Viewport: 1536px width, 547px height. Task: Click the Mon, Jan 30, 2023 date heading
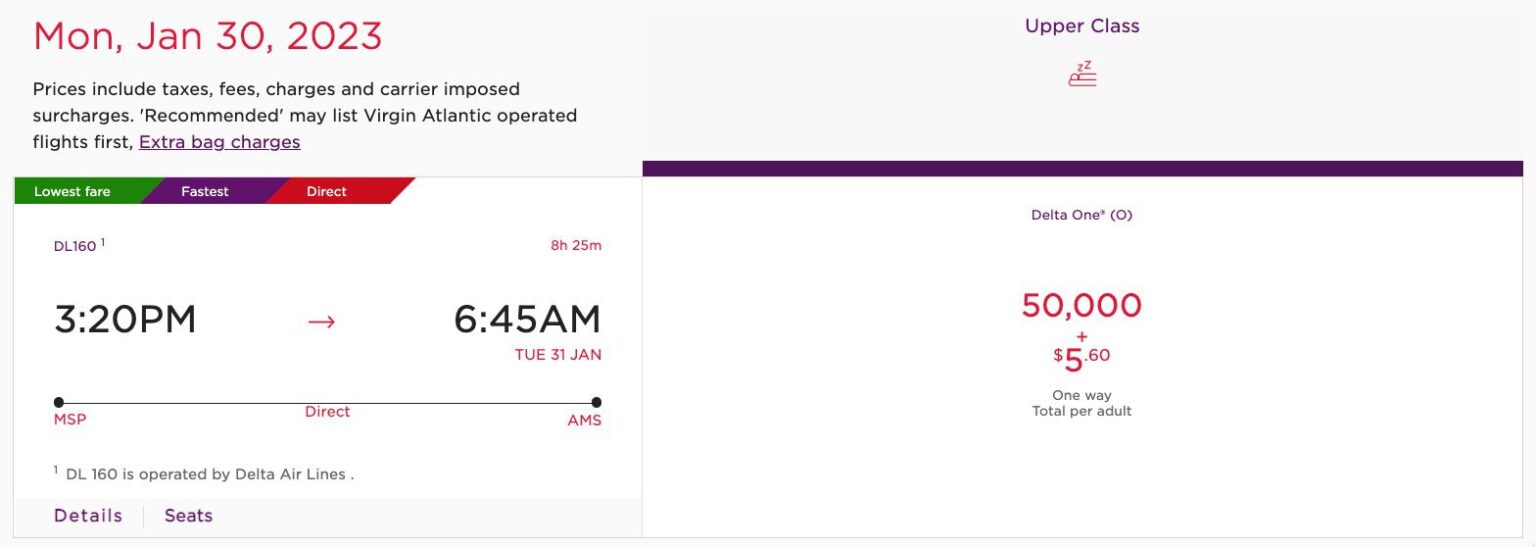coord(208,37)
